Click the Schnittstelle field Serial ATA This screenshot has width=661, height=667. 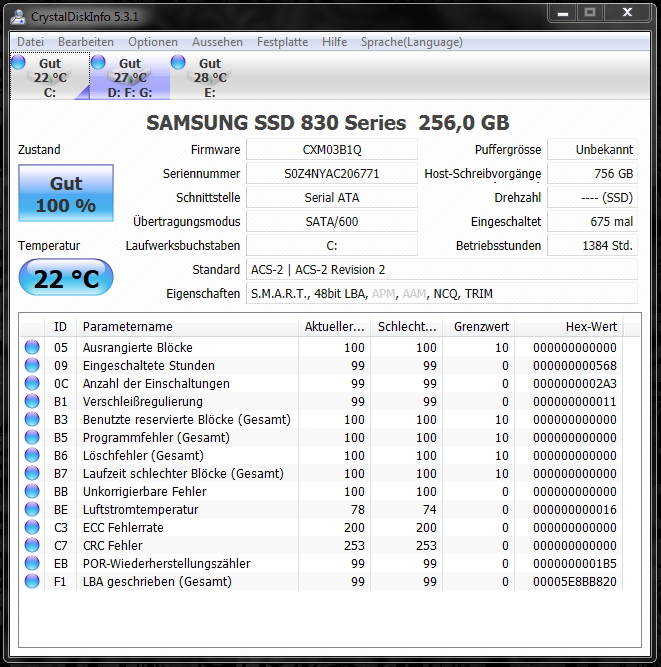(x=332, y=197)
